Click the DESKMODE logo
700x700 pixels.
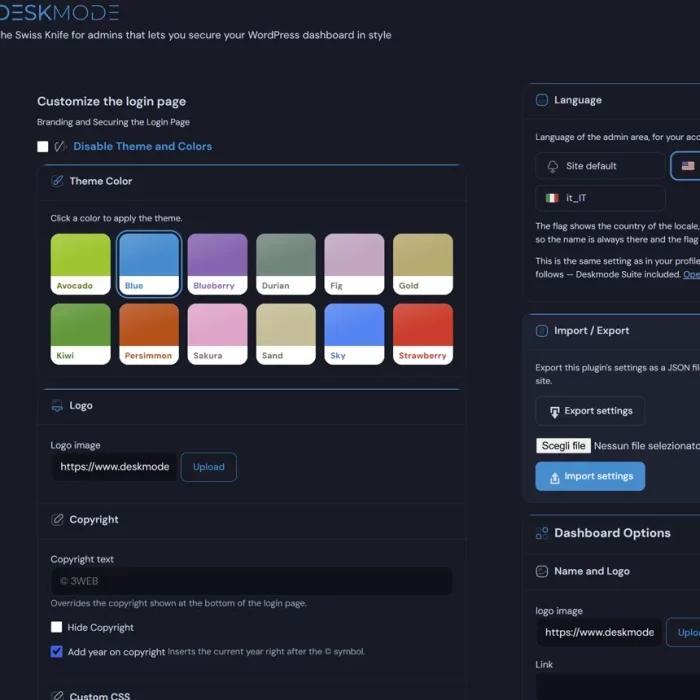coord(59,12)
